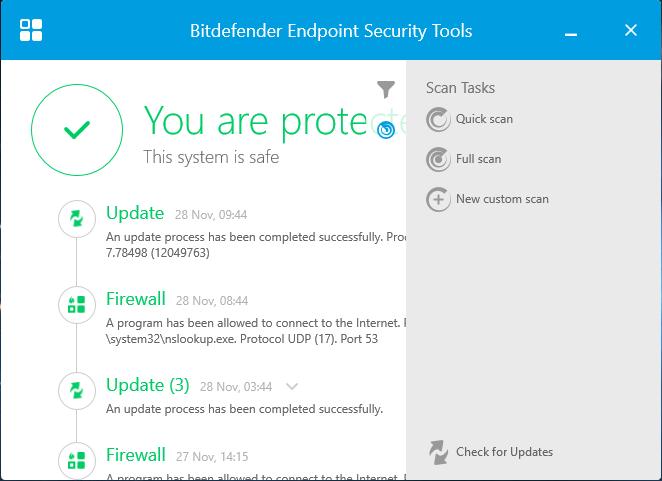The height and width of the screenshot is (481, 662).
Task: Select the 09:44 Update event icon
Action: (77, 219)
